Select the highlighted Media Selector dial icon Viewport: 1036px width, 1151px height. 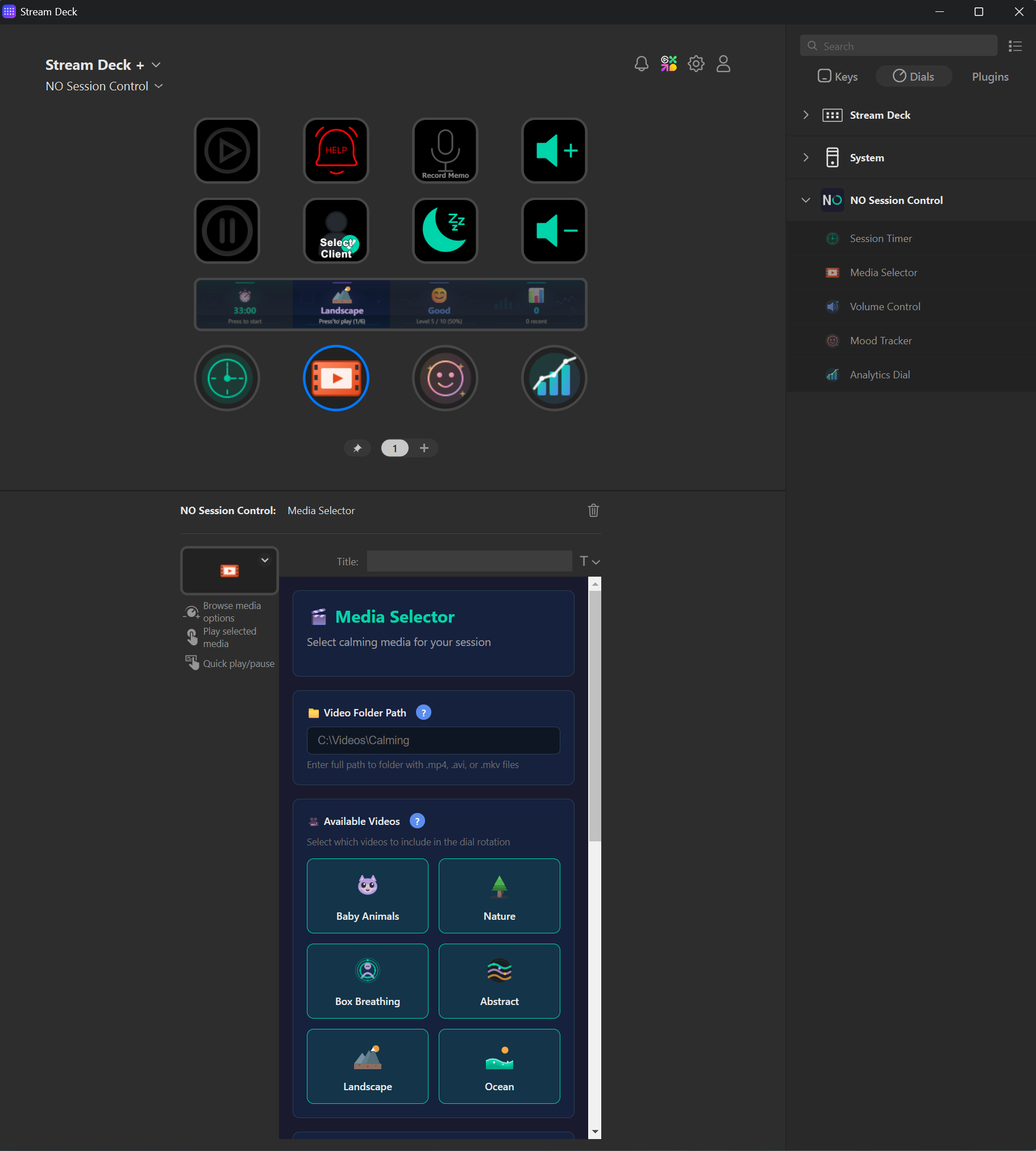point(336,378)
